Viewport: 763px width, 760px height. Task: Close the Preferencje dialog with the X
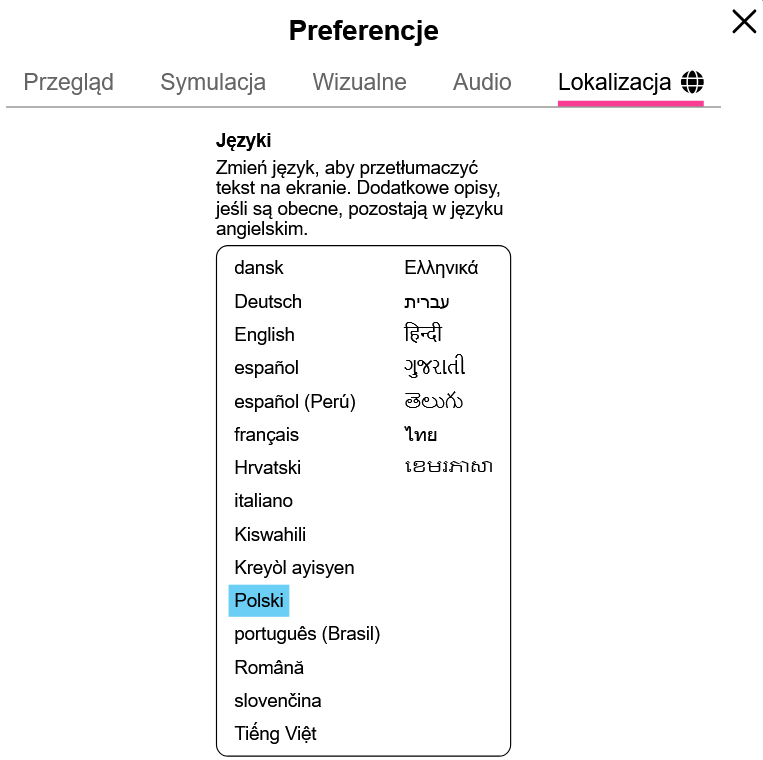tap(743, 22)
